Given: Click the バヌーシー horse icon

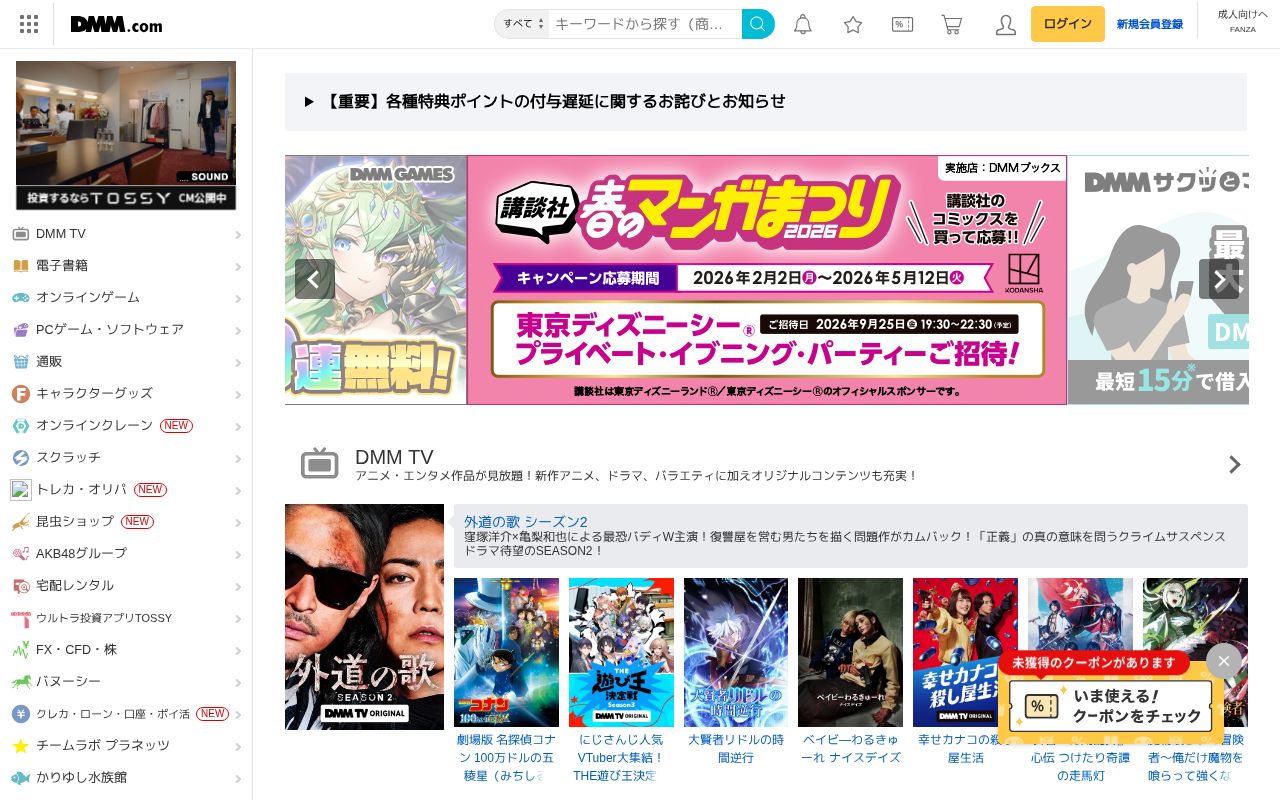Looking at the screenshot, I should [x=21, y=681].
